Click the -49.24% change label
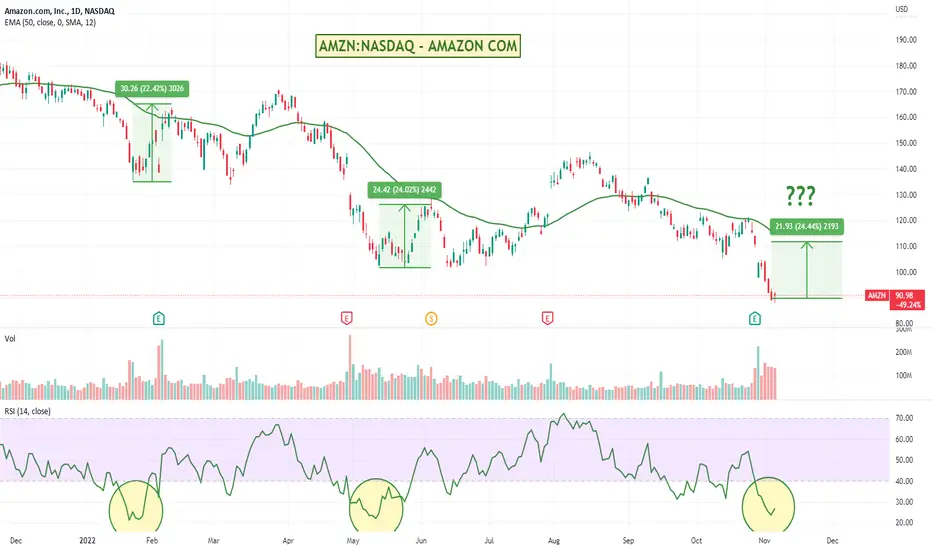932x550 pixels. point(908,305)
